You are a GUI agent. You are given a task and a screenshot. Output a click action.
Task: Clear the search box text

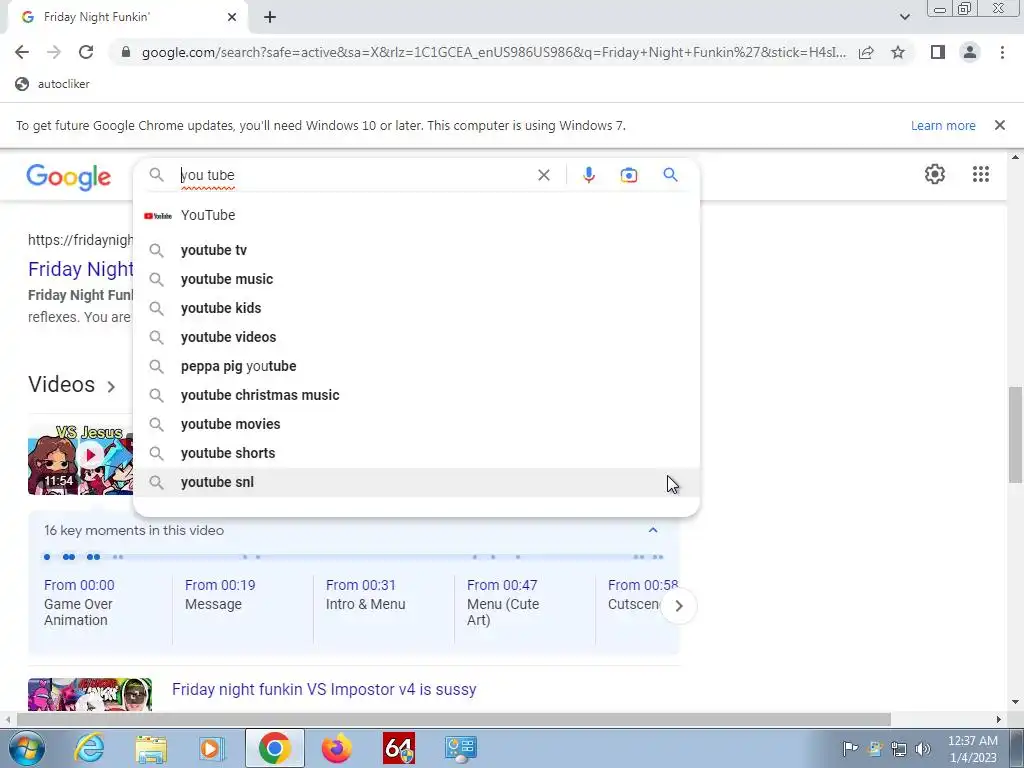coord(543,175)
